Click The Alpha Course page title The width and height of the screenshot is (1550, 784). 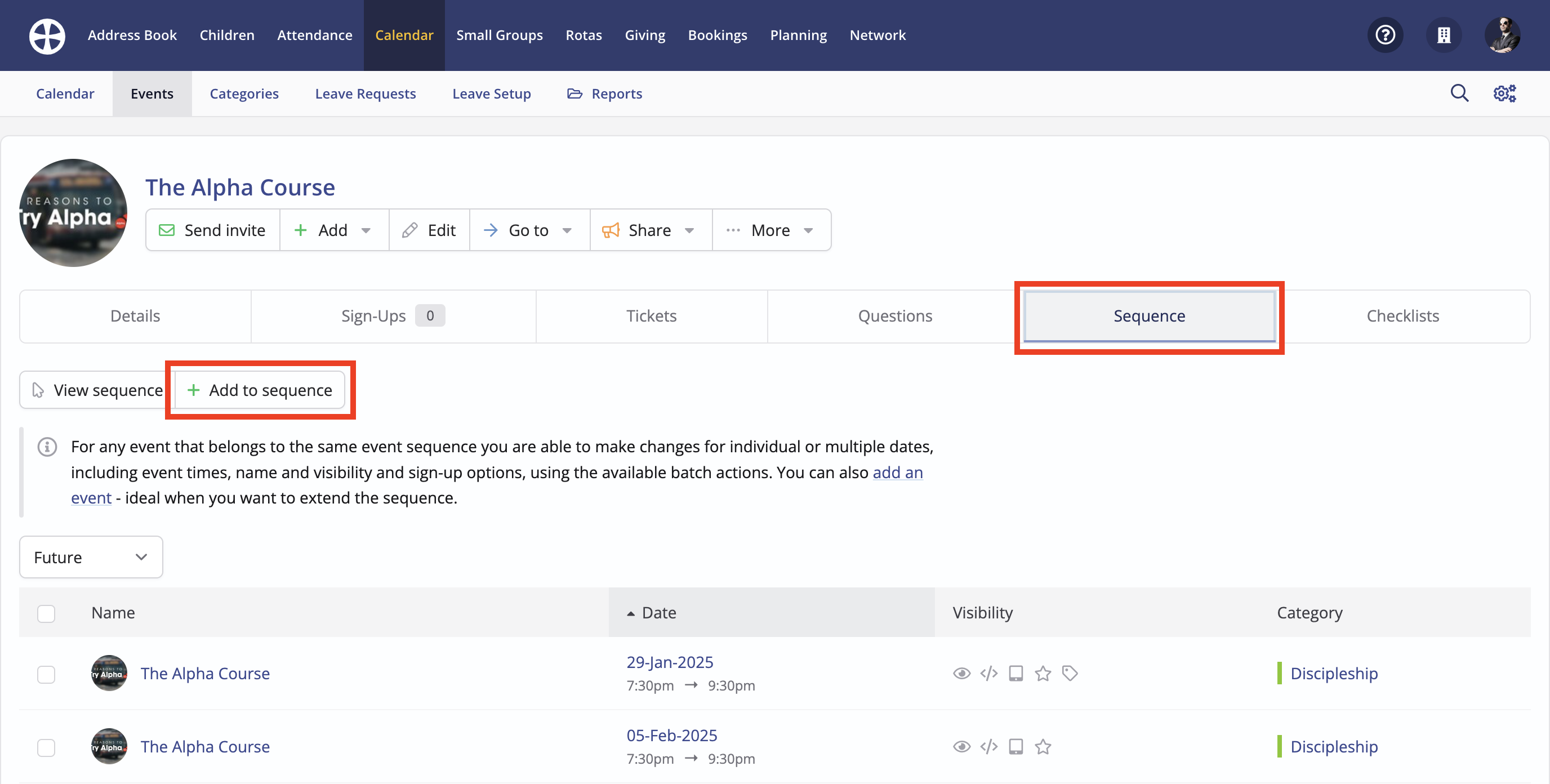click(x=240, y=187)
